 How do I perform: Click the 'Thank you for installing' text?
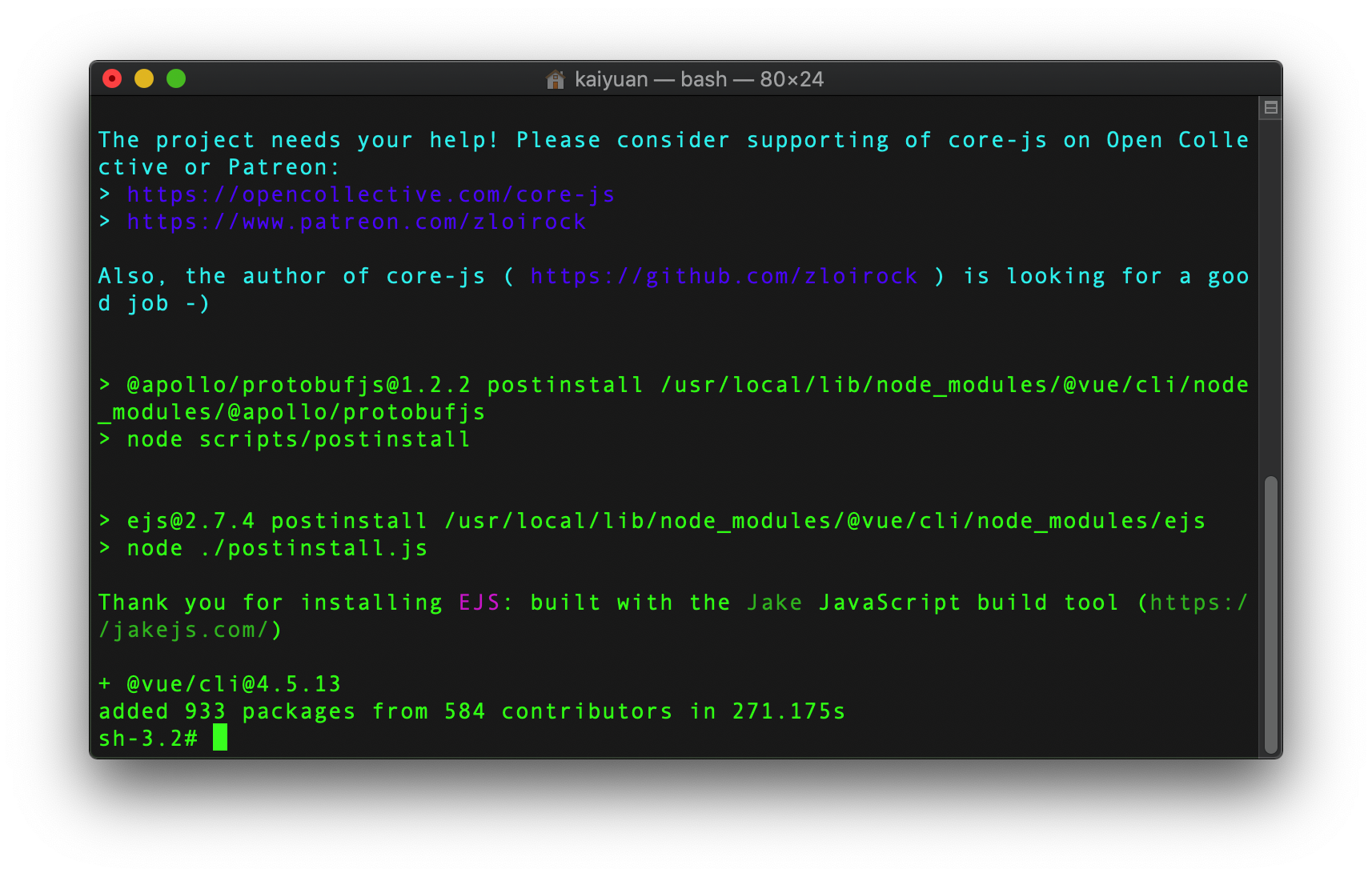[271, 603]
